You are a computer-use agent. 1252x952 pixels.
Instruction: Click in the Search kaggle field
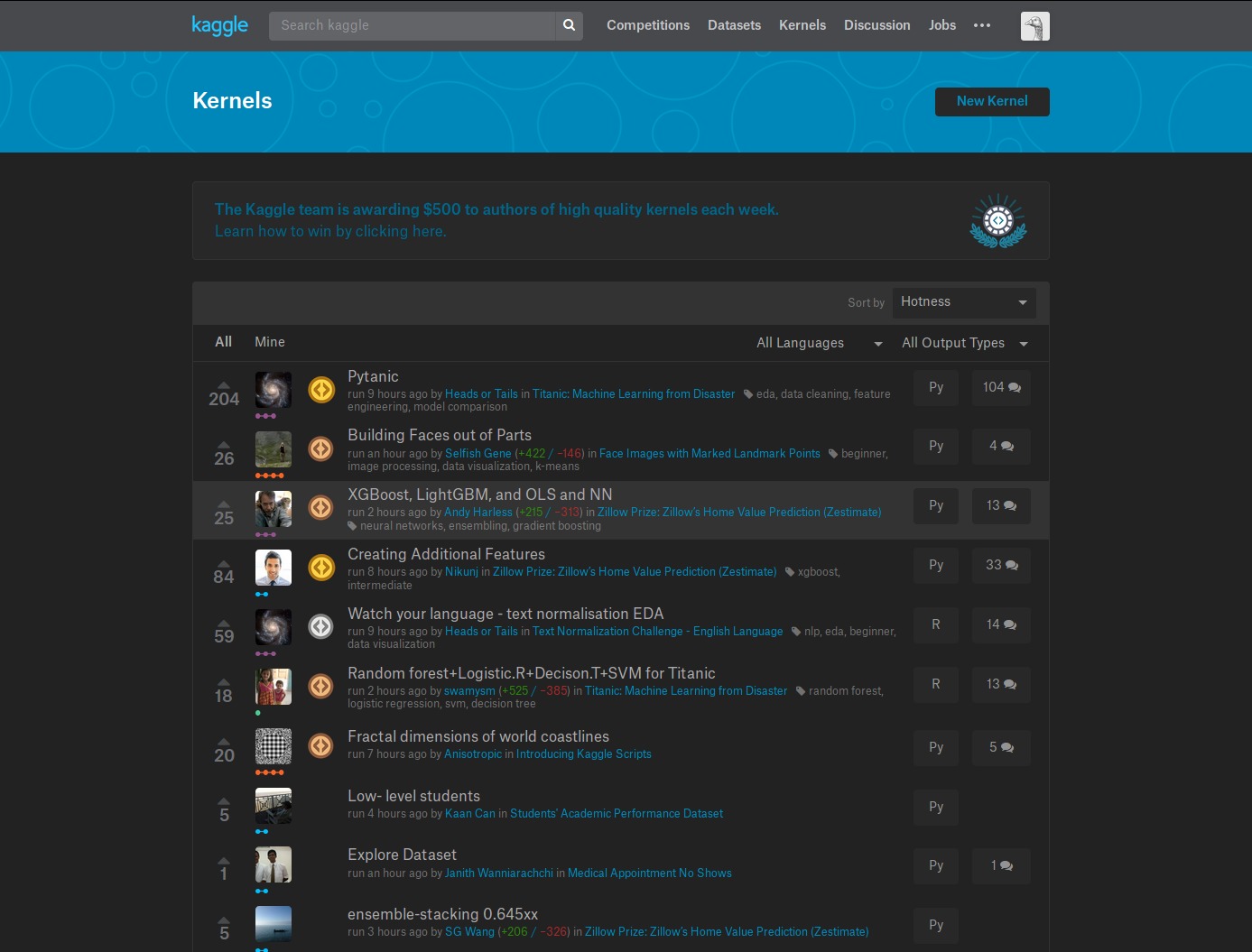pyautogui.click(x=412, y=25)
